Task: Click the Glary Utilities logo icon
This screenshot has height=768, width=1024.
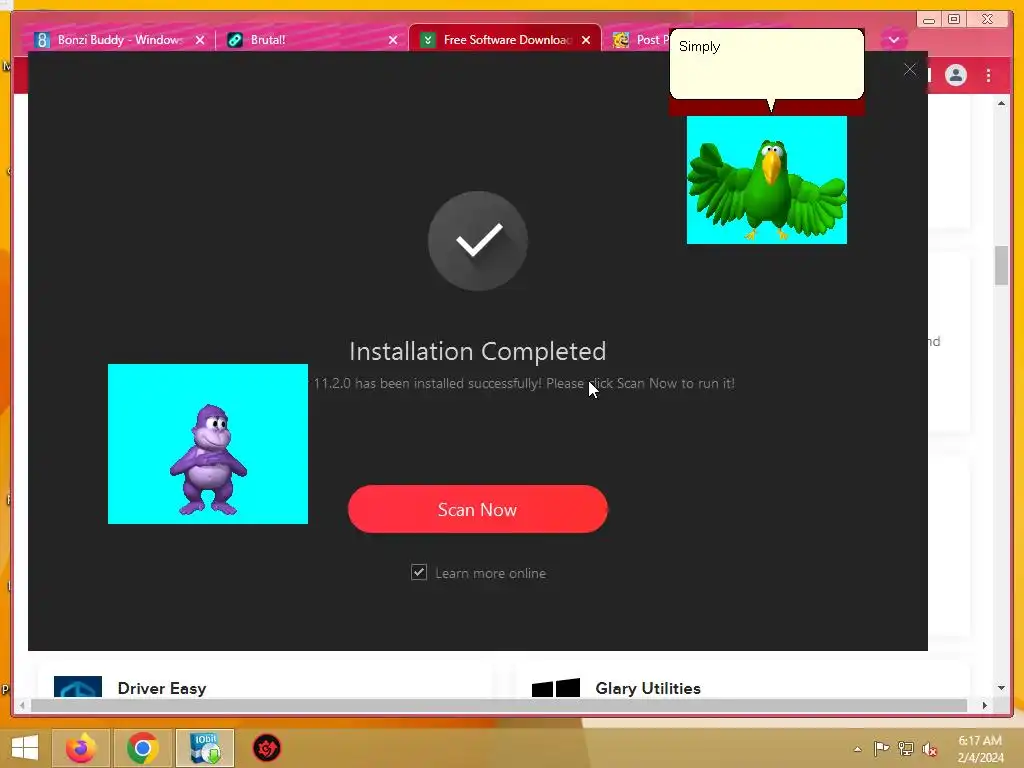Action: (556, 688)
